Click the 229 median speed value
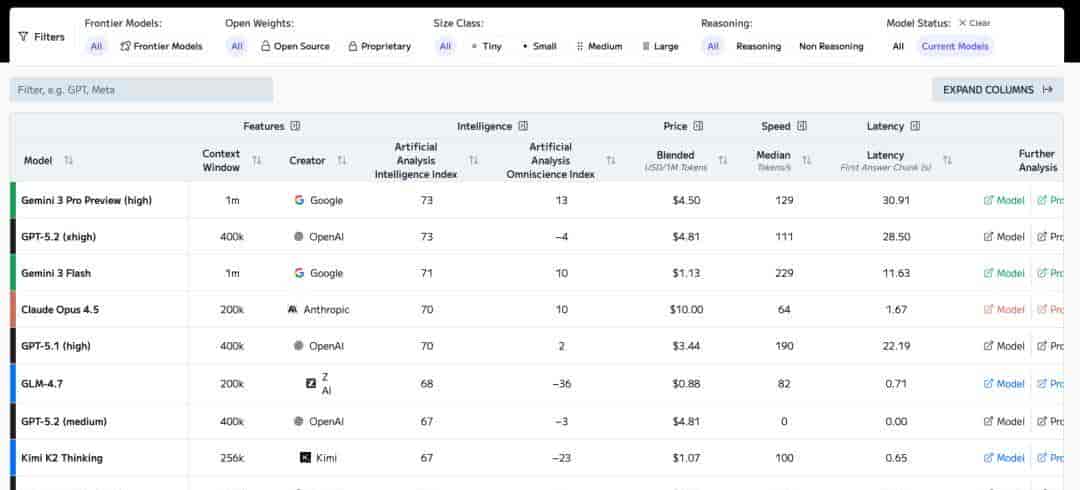 pos(784,273)
